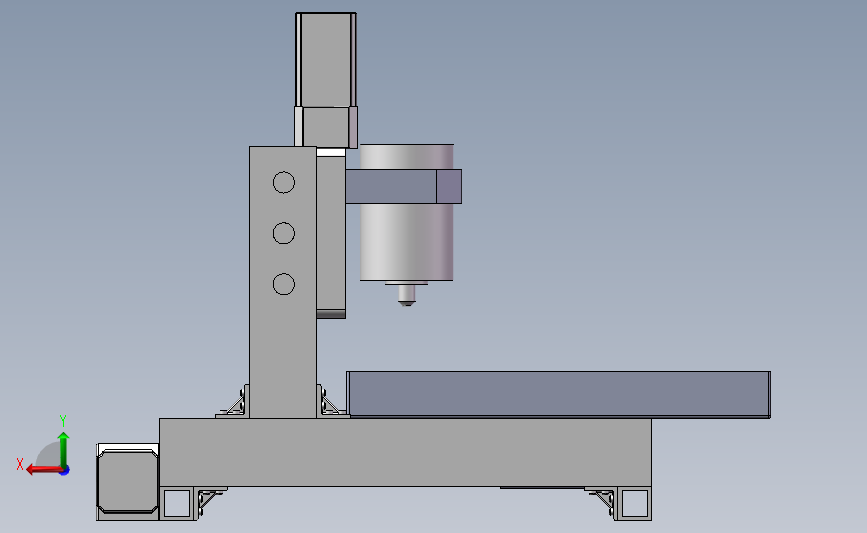Select the large horizontal base block

(x=405, y=452)
